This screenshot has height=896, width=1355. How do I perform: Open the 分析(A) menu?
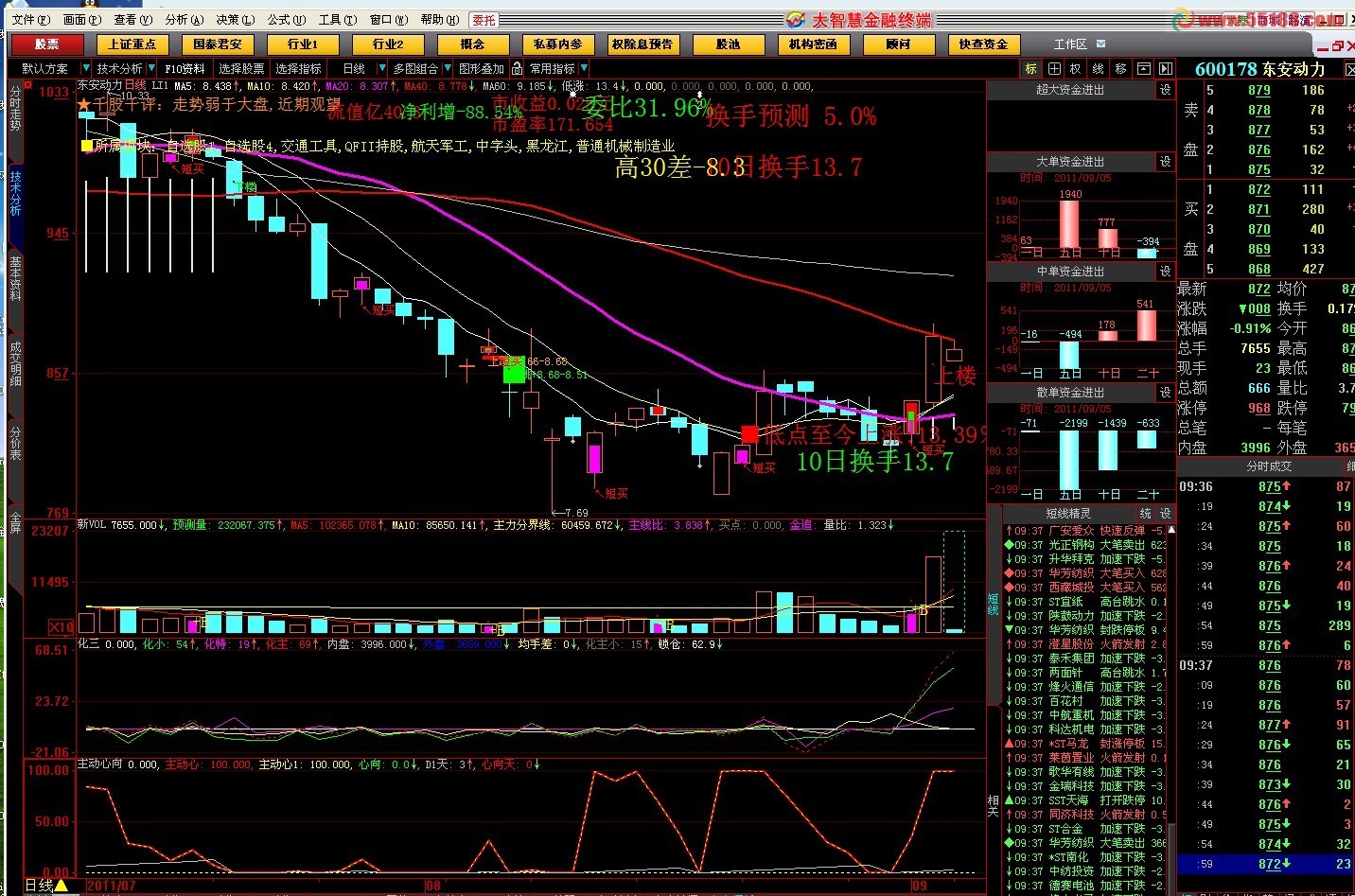click(185, 20)
